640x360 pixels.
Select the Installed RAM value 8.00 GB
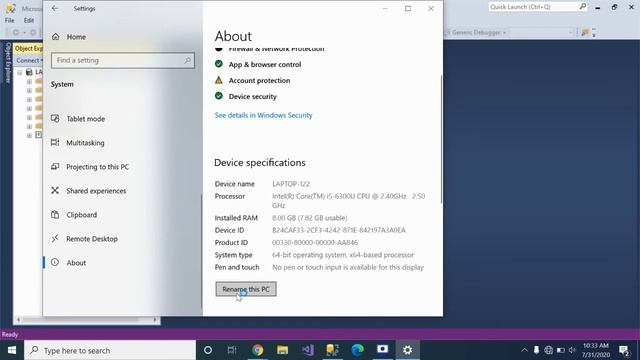coord(309,218)
